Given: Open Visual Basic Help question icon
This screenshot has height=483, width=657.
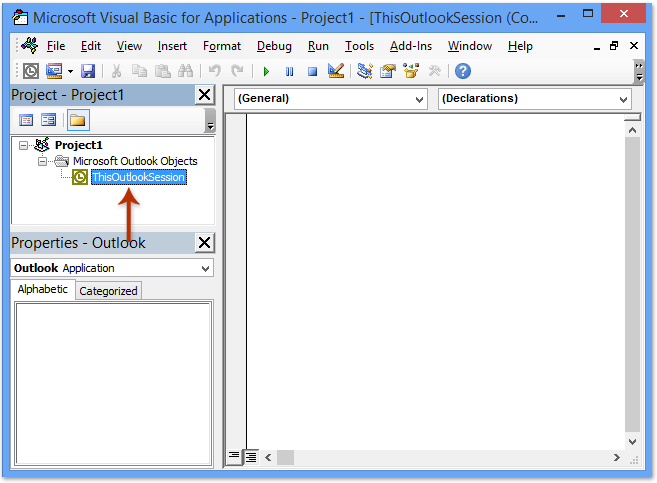Looking at the screenshot, I should click(463, 71).
